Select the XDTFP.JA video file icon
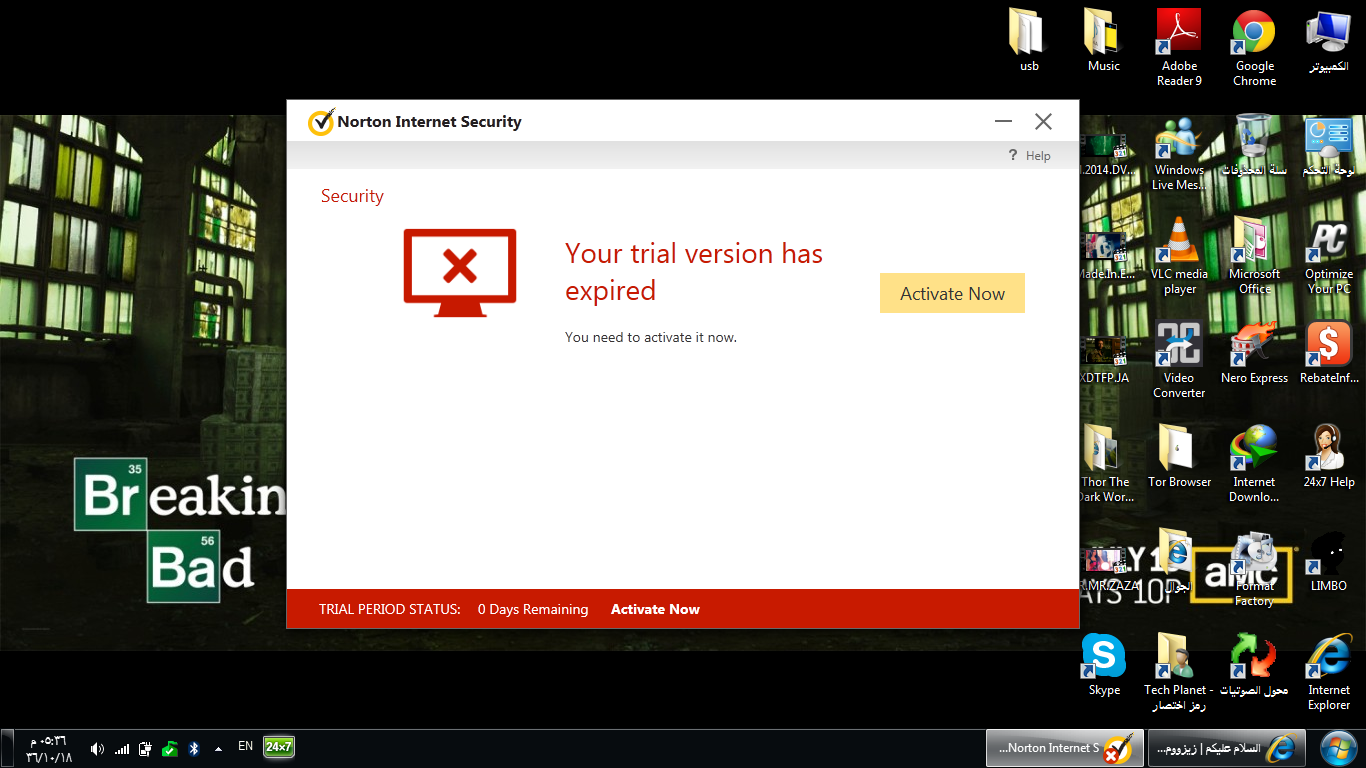This screenshot has width=1366, height=768. coord(1104,361)
